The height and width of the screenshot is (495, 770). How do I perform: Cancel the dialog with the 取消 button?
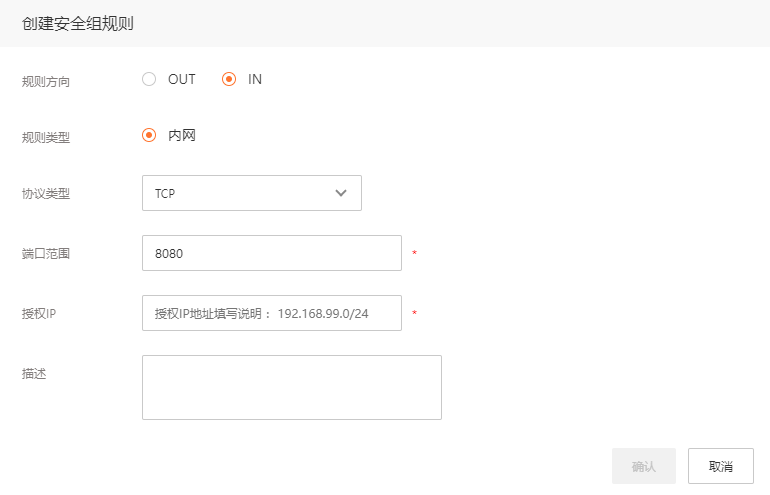[720, 466]
